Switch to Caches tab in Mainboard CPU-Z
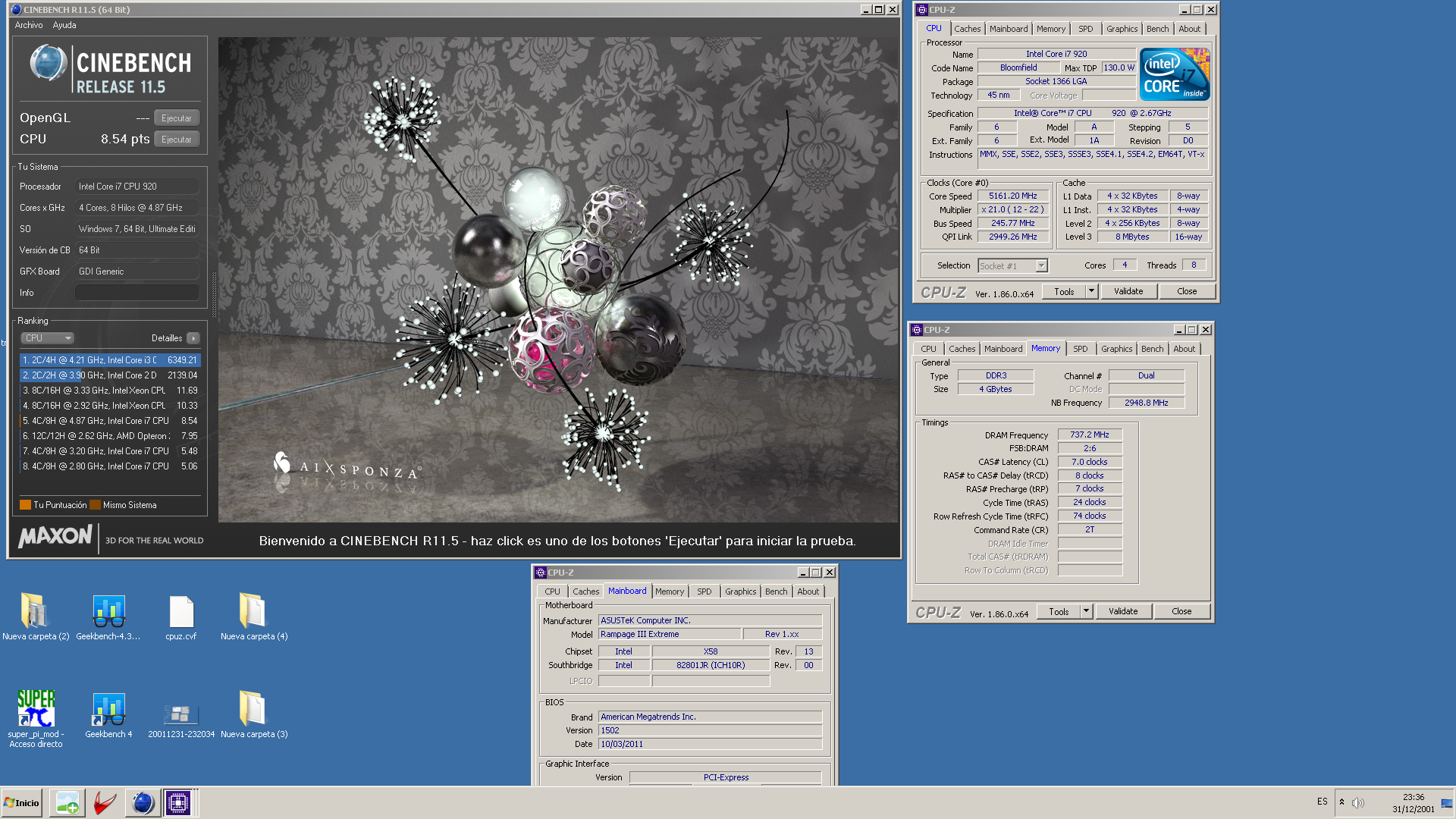The height and width of the screenshot is (819, 1456). (585, 591)
